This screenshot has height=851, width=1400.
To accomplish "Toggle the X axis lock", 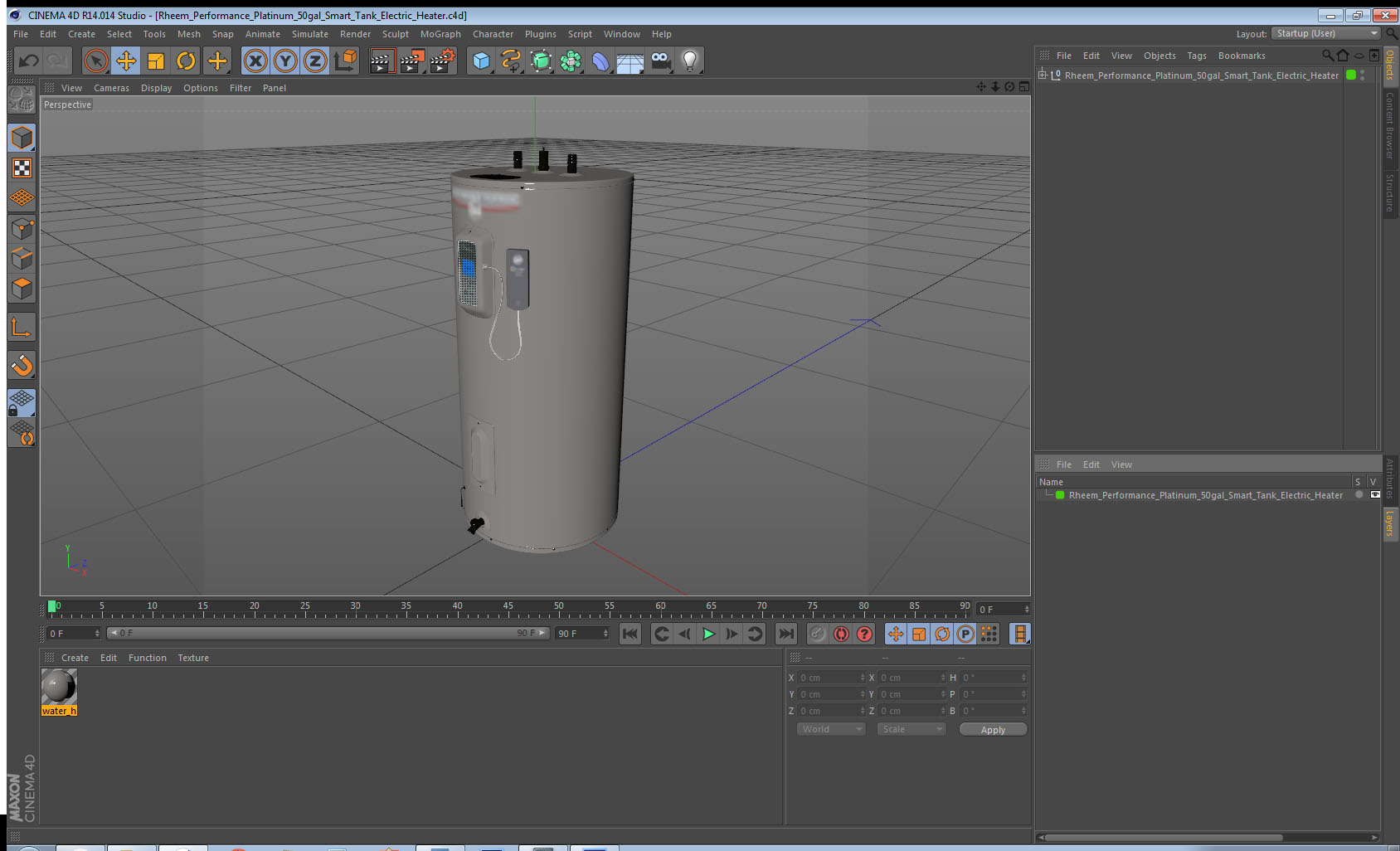I will pos(255,61).
